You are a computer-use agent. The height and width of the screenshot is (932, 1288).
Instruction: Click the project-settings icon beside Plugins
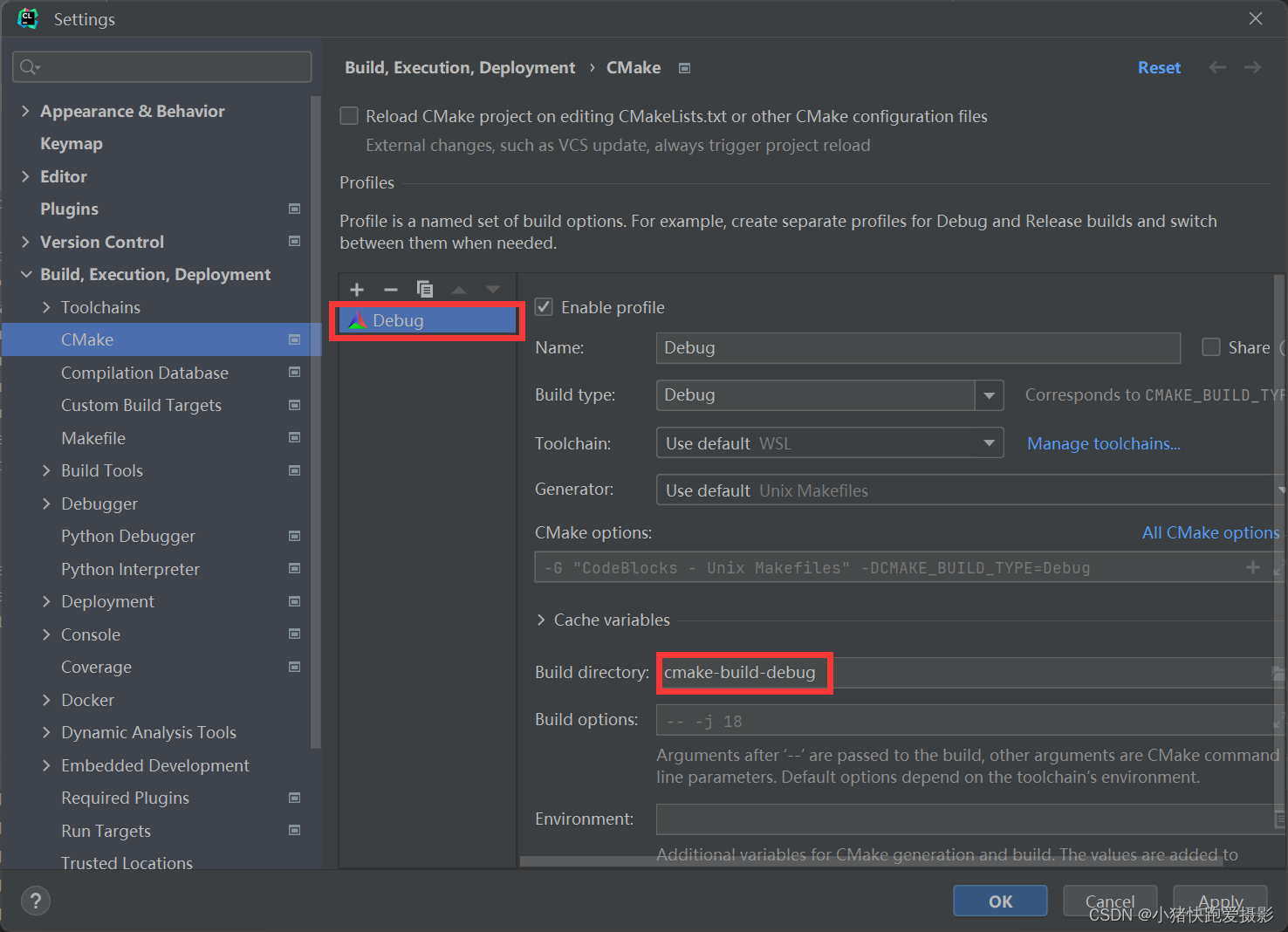[x=295, y=209]
